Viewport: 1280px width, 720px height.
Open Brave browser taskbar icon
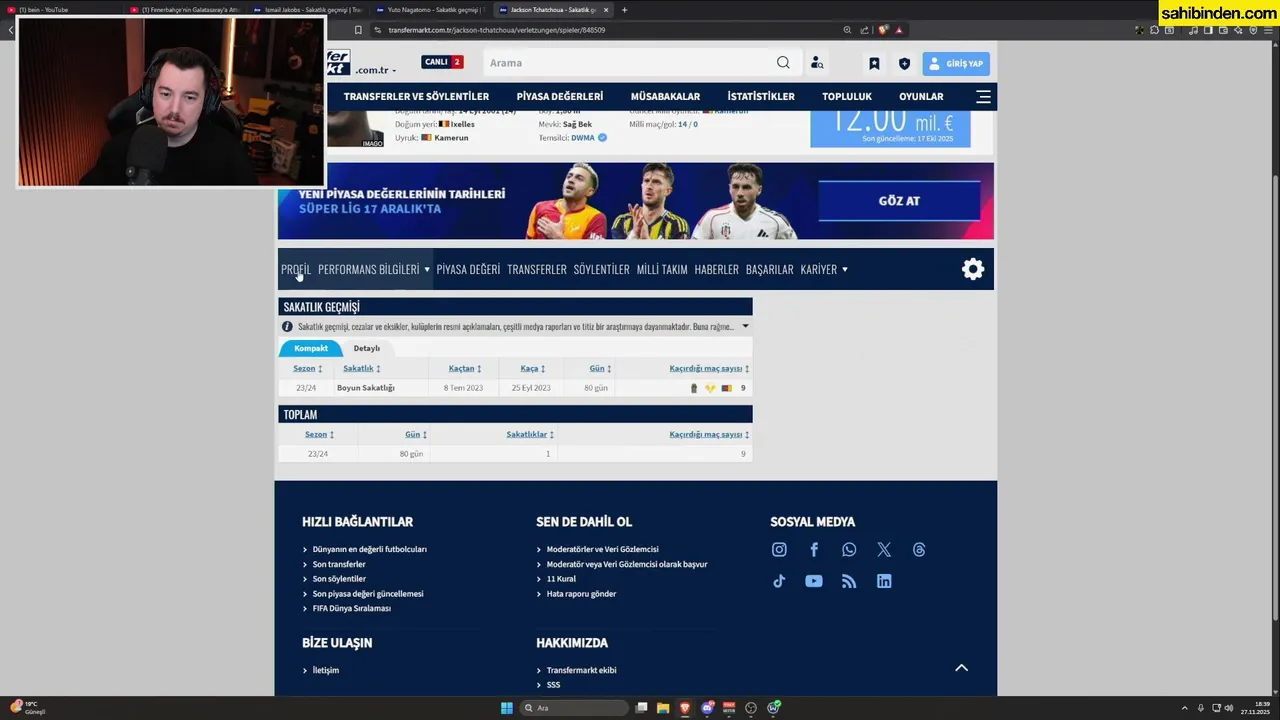(x=685, y=708)
